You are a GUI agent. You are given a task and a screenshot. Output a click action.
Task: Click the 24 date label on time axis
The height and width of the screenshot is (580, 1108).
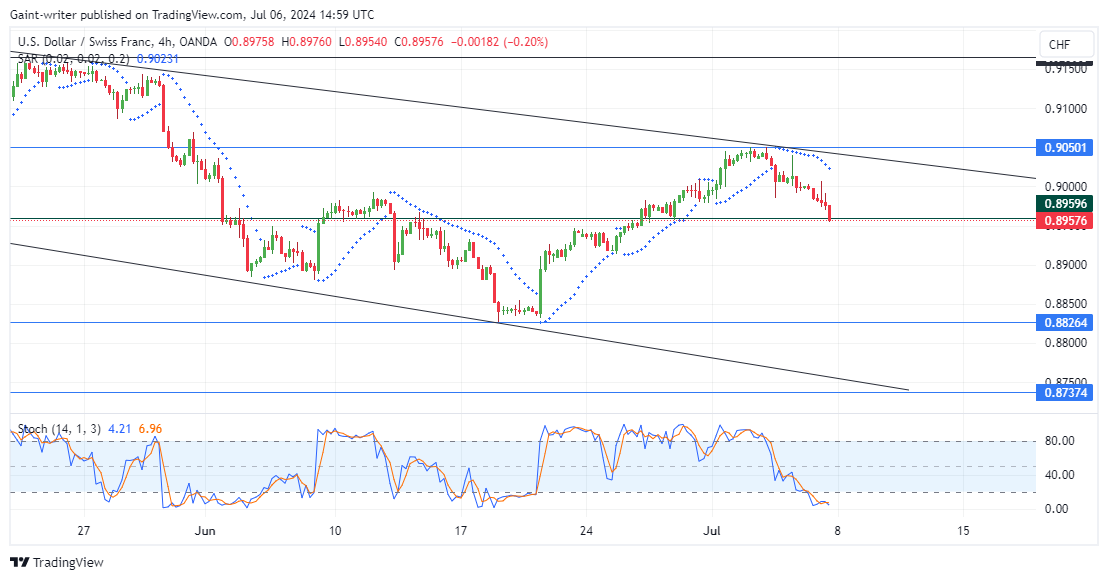point(586,531)
